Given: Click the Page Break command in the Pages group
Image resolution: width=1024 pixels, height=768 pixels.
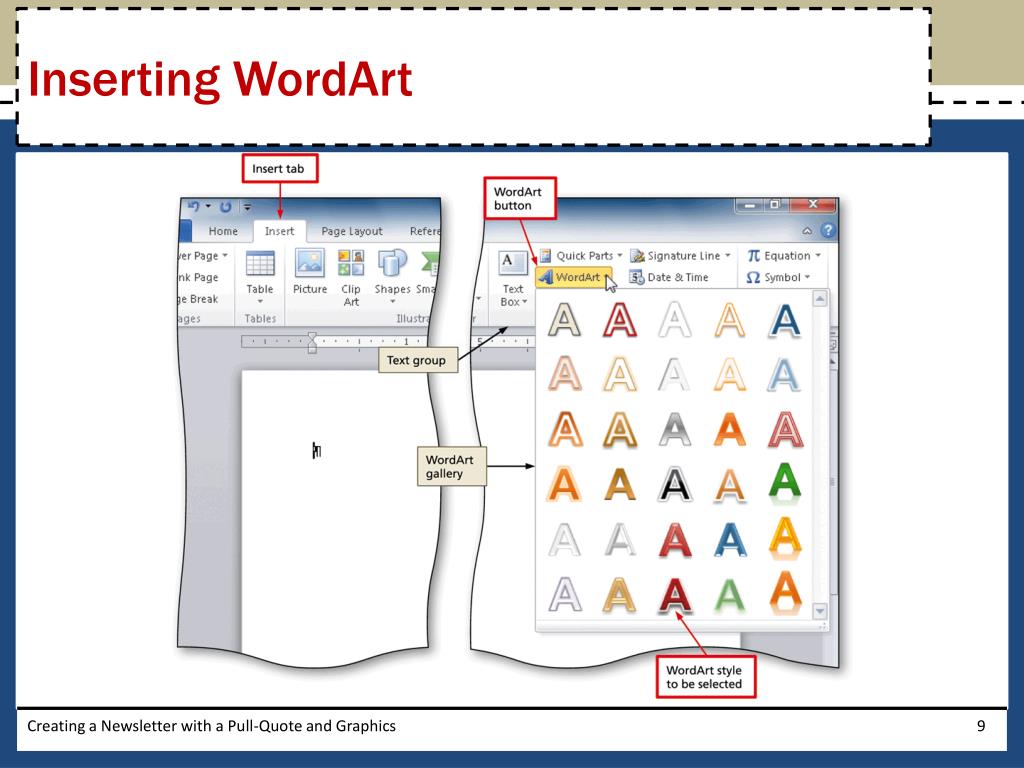Looking at the screenshot, I should coord(199,299).
